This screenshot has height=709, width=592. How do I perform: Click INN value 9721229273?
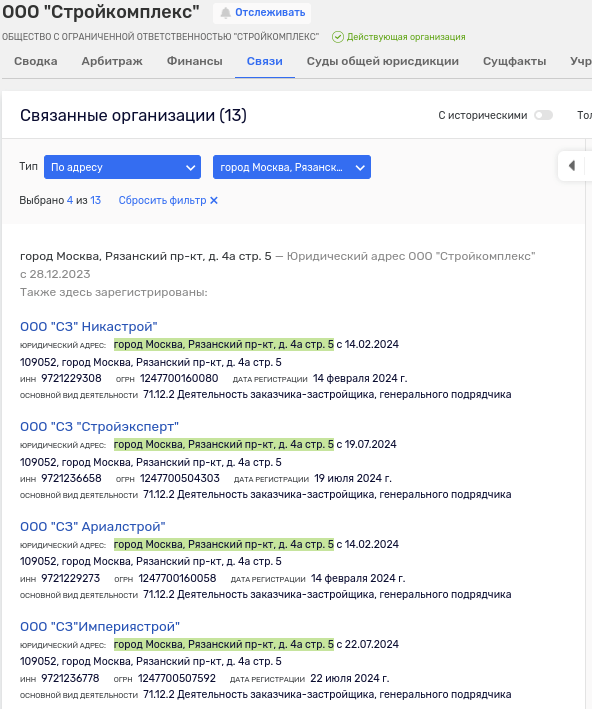click(x=71, y=578)
